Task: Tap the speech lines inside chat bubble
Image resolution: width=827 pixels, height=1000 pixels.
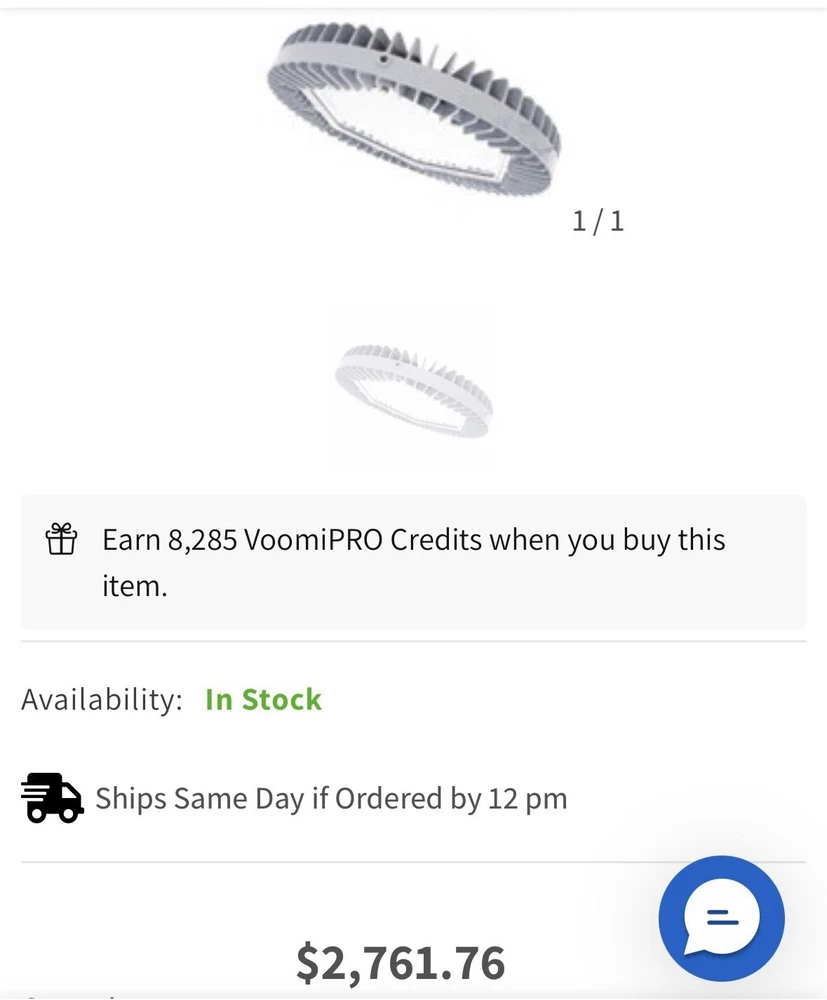Action: click(721, 915)
